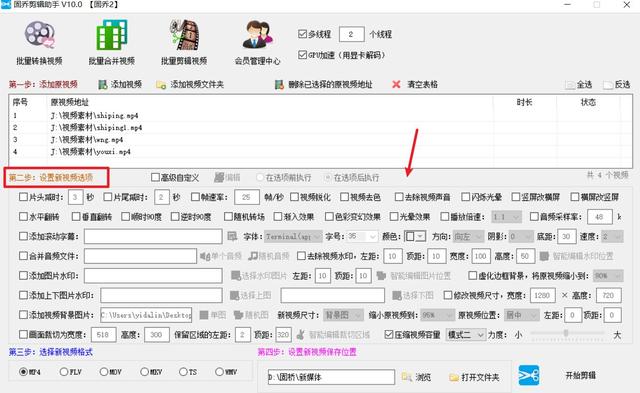The width and height of the screenshot is (640, 393).
Task: Enable 修改视频尺寸 checkbox
Action: pos(448,295)
